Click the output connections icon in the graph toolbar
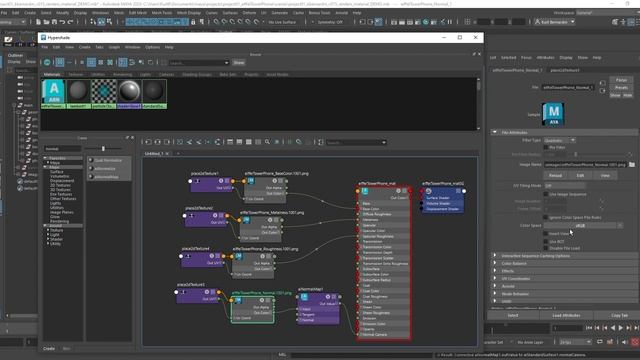640x360 pixels. [x=167, y=142]
